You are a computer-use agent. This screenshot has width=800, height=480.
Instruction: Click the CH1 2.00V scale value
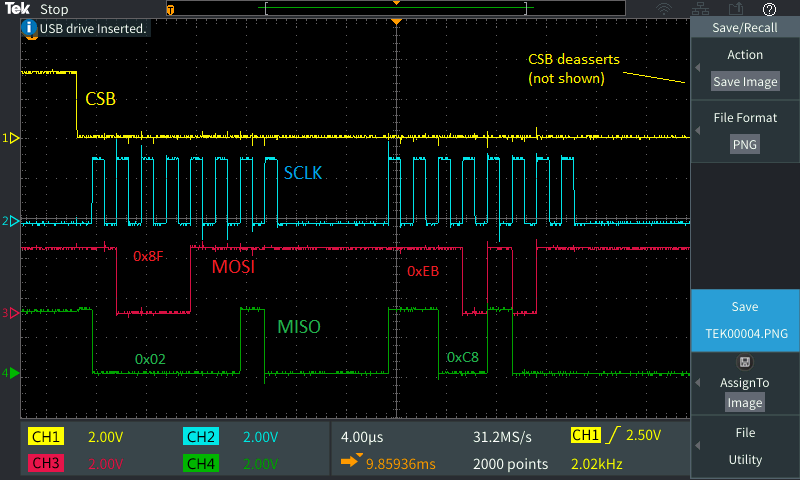[106, 437]
